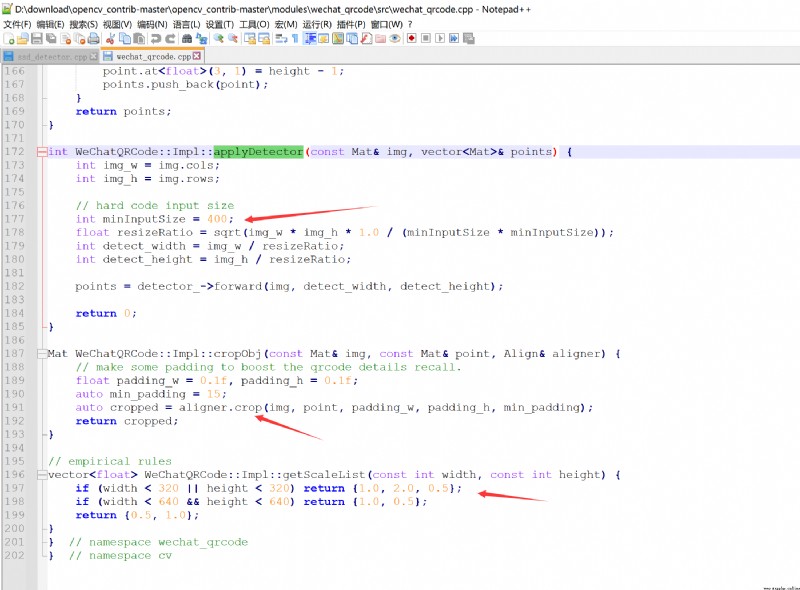800x590 pixels.
Task: Toggle the Document Map icon
Action: pos(338,39)
